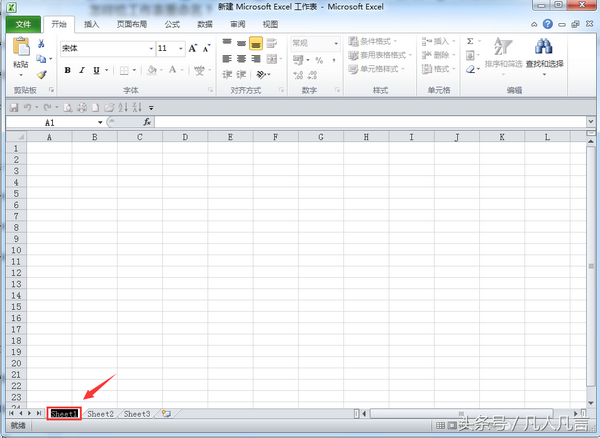Image resolution: width=600 pixels, height=438 pixels.
Task: Click the insert function fx icon
Action: point(147,122)
